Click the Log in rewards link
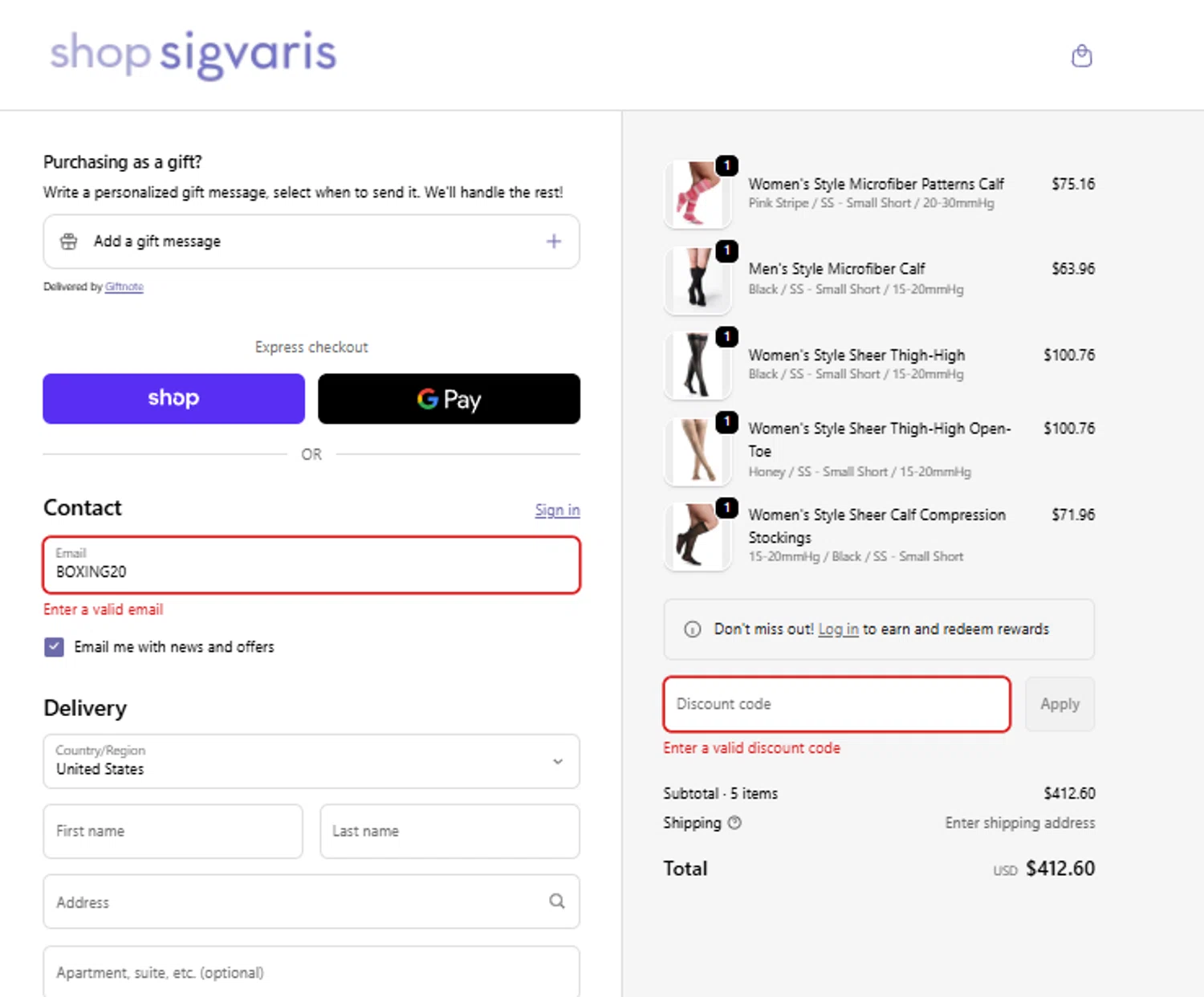The height and width of the screenshot is (997, 1204). pyautogui.click(x=838, y=629)
